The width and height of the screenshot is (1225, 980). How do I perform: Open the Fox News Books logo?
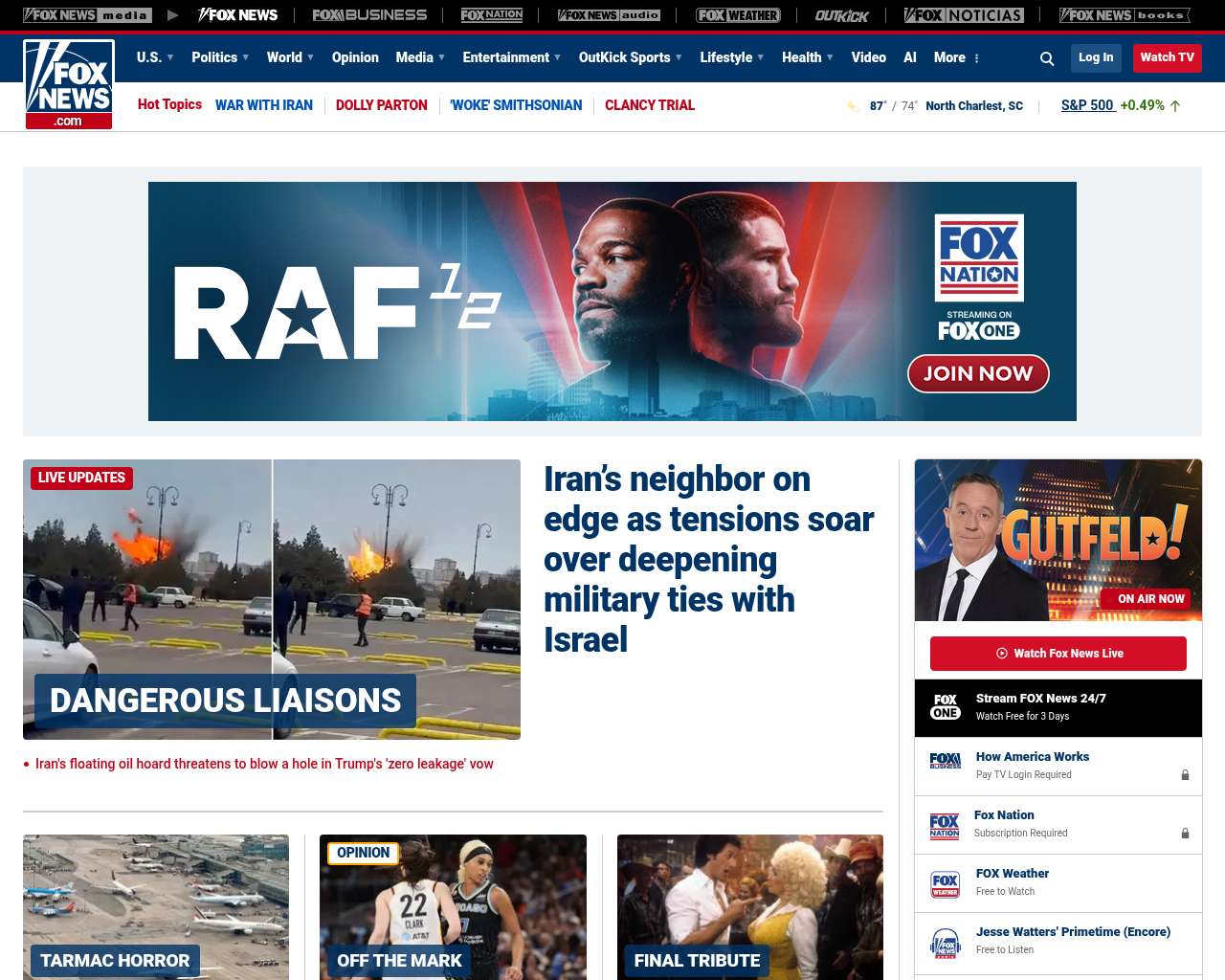[1125, 15]
